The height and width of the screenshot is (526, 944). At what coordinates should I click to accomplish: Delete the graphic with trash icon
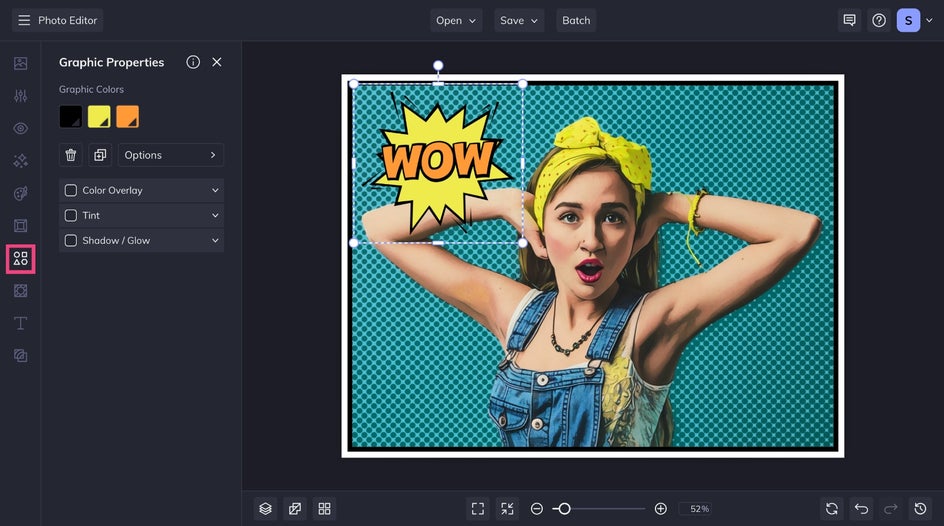70,155
